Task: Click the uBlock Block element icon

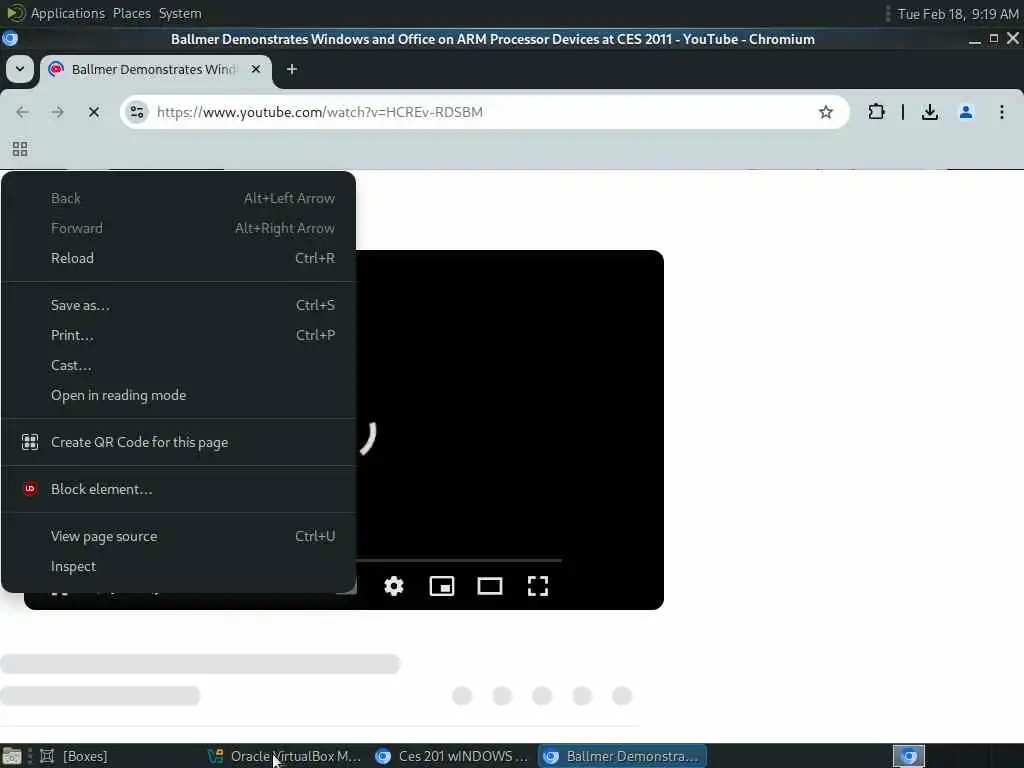Action: tap(29, 488)
